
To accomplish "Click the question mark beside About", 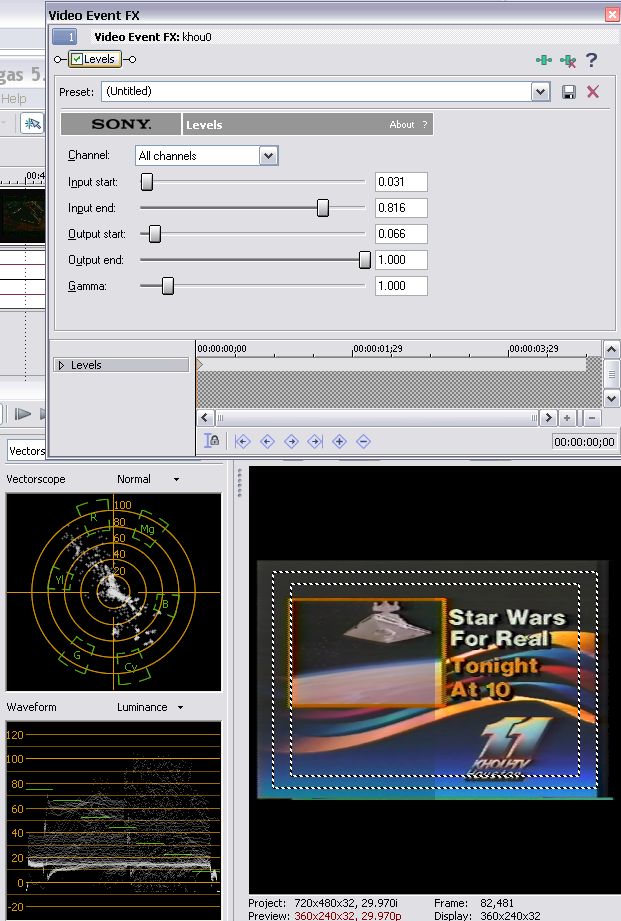I will point(425,125).
